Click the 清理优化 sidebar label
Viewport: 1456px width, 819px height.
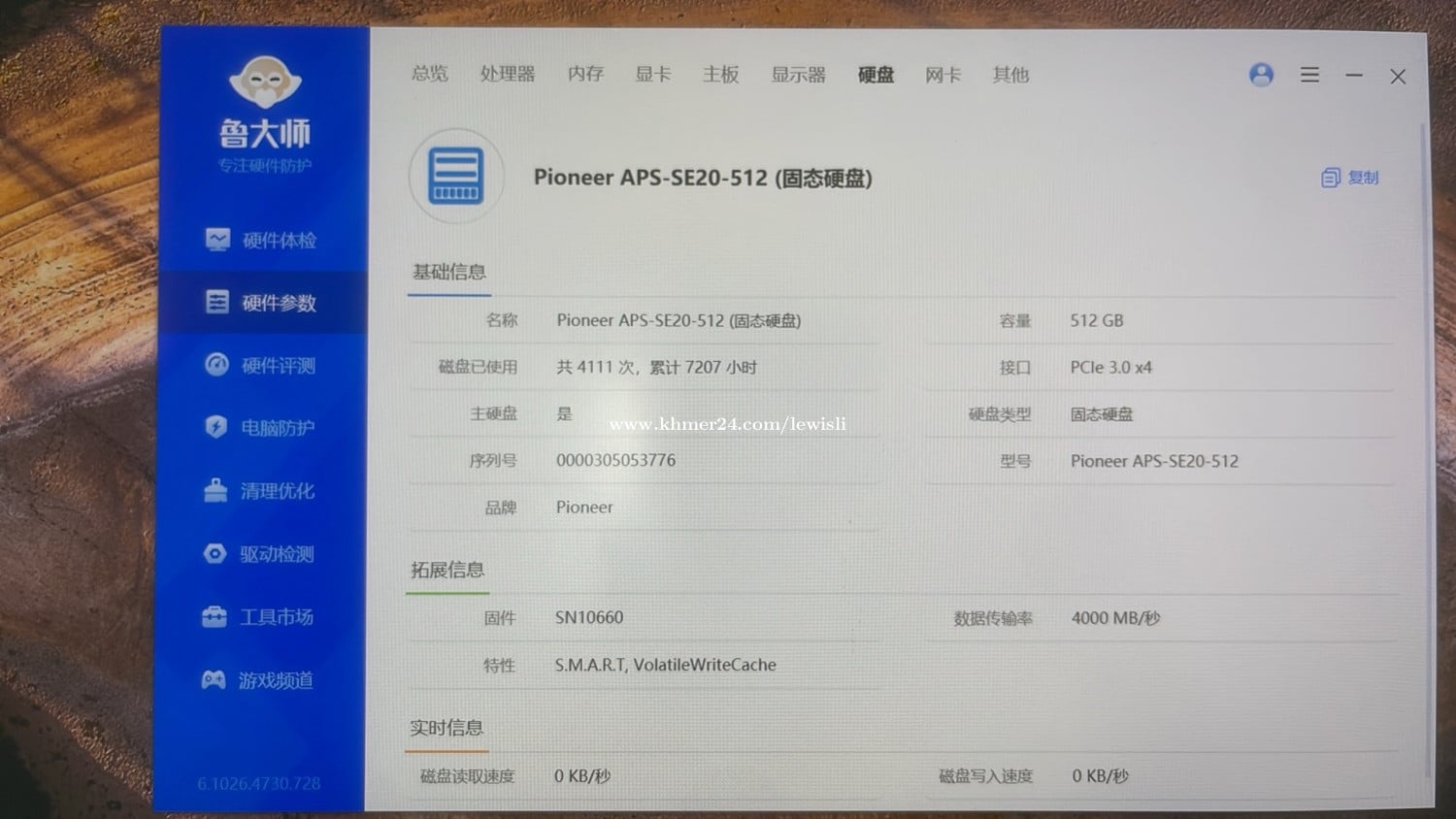coord(278,491)
